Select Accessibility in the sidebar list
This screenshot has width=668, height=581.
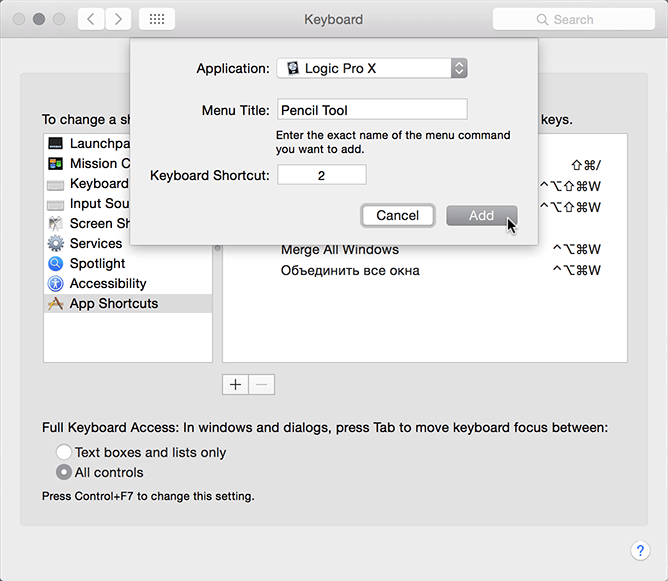tap(128, 283)
